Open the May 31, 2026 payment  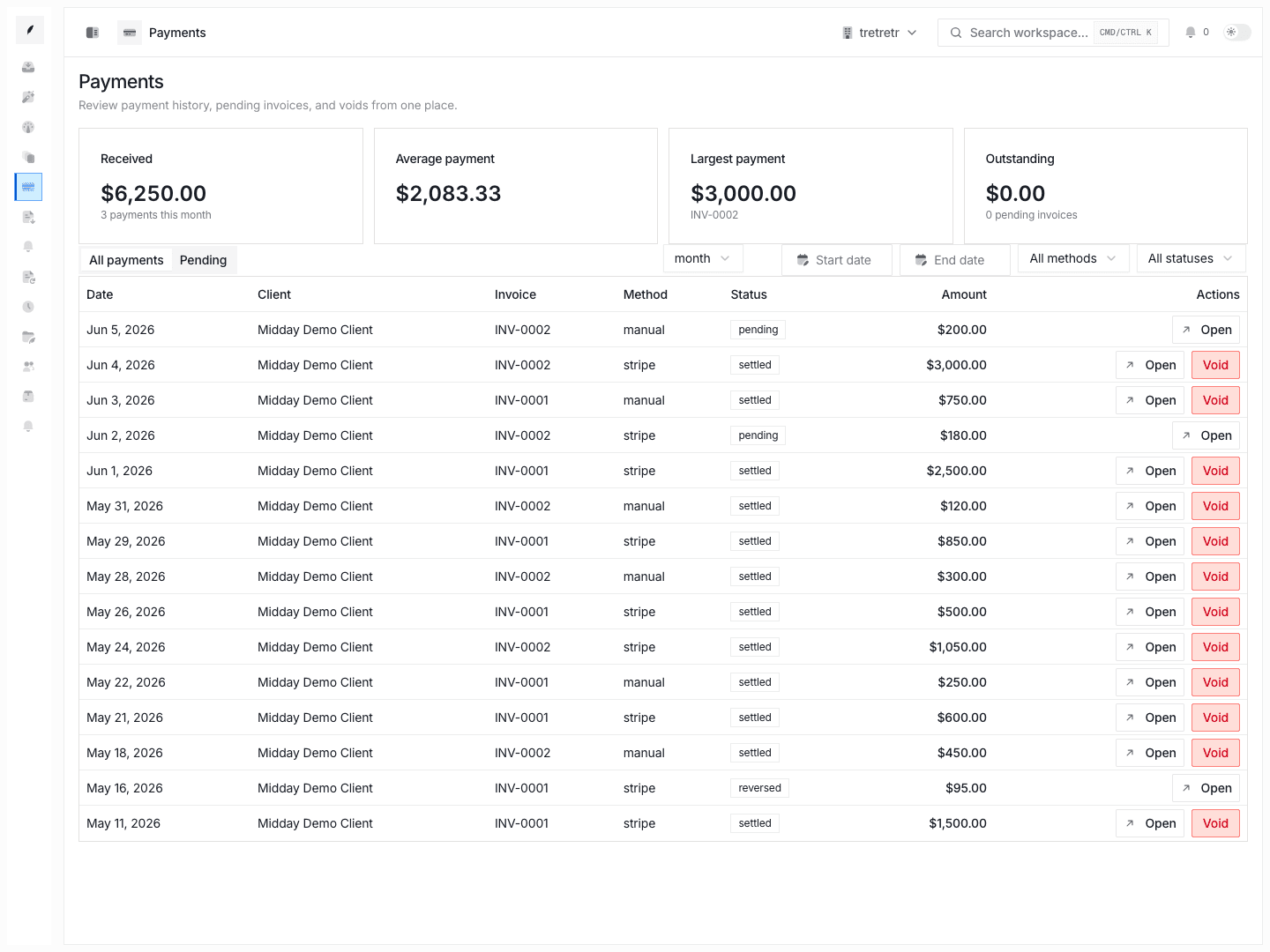pos(1150,506)
